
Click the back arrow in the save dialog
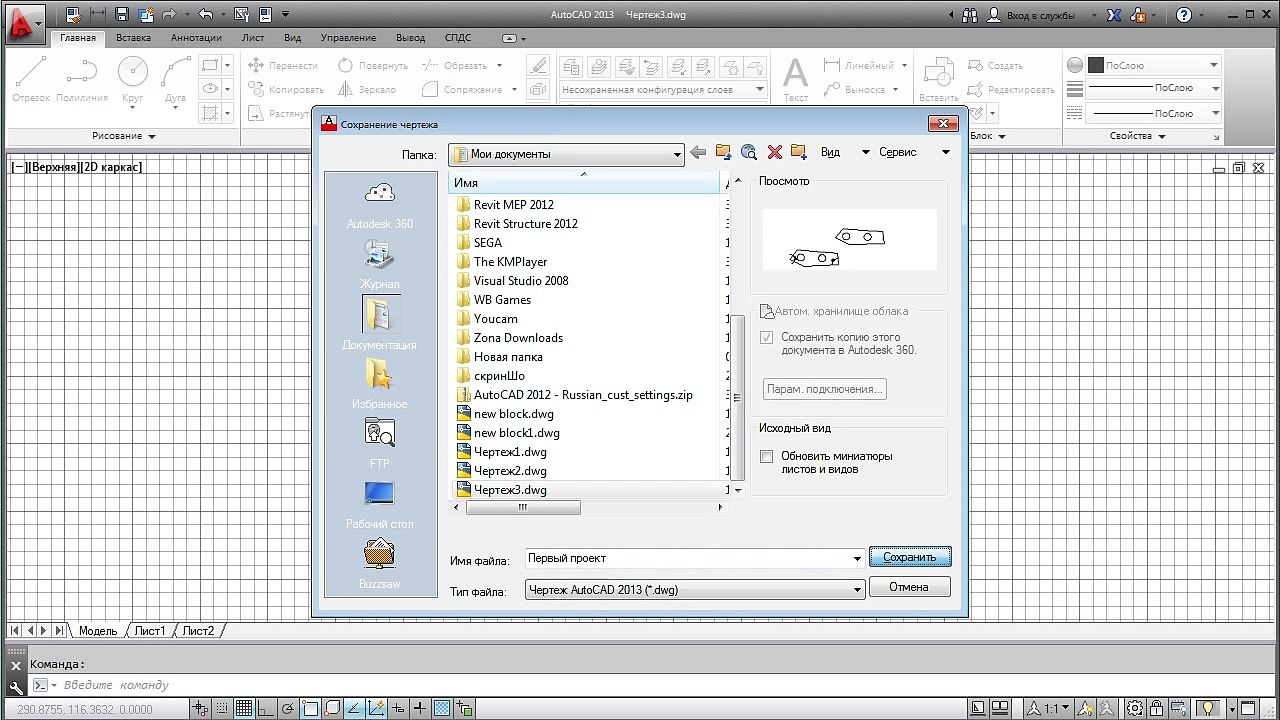[698, 152]
